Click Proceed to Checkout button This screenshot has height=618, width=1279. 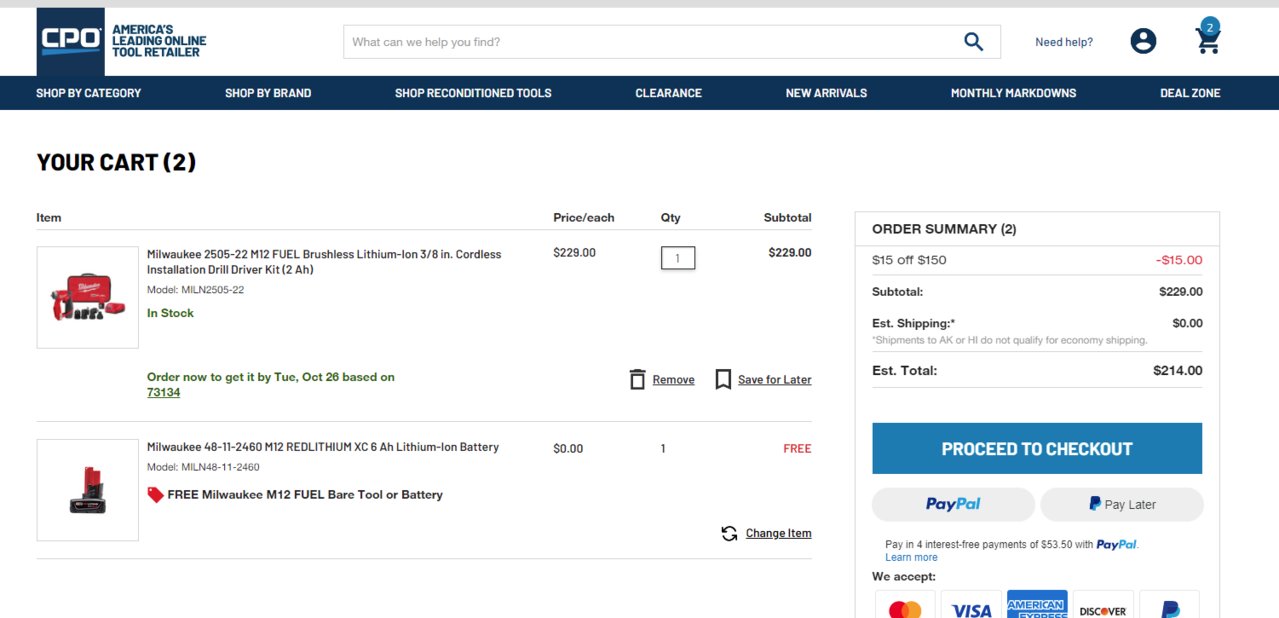tap(1037, 449)
